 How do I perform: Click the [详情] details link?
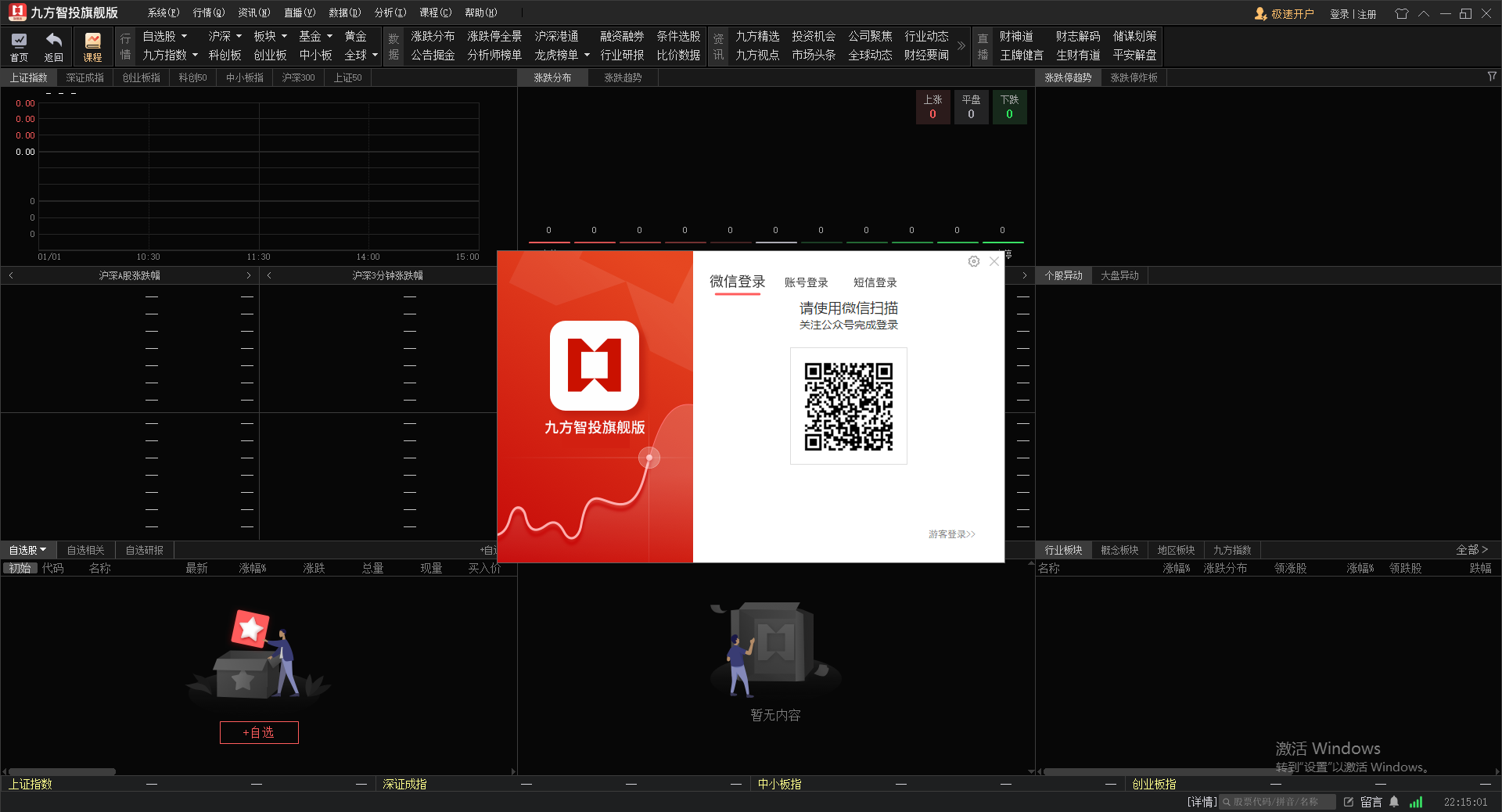coord(1202,802)
